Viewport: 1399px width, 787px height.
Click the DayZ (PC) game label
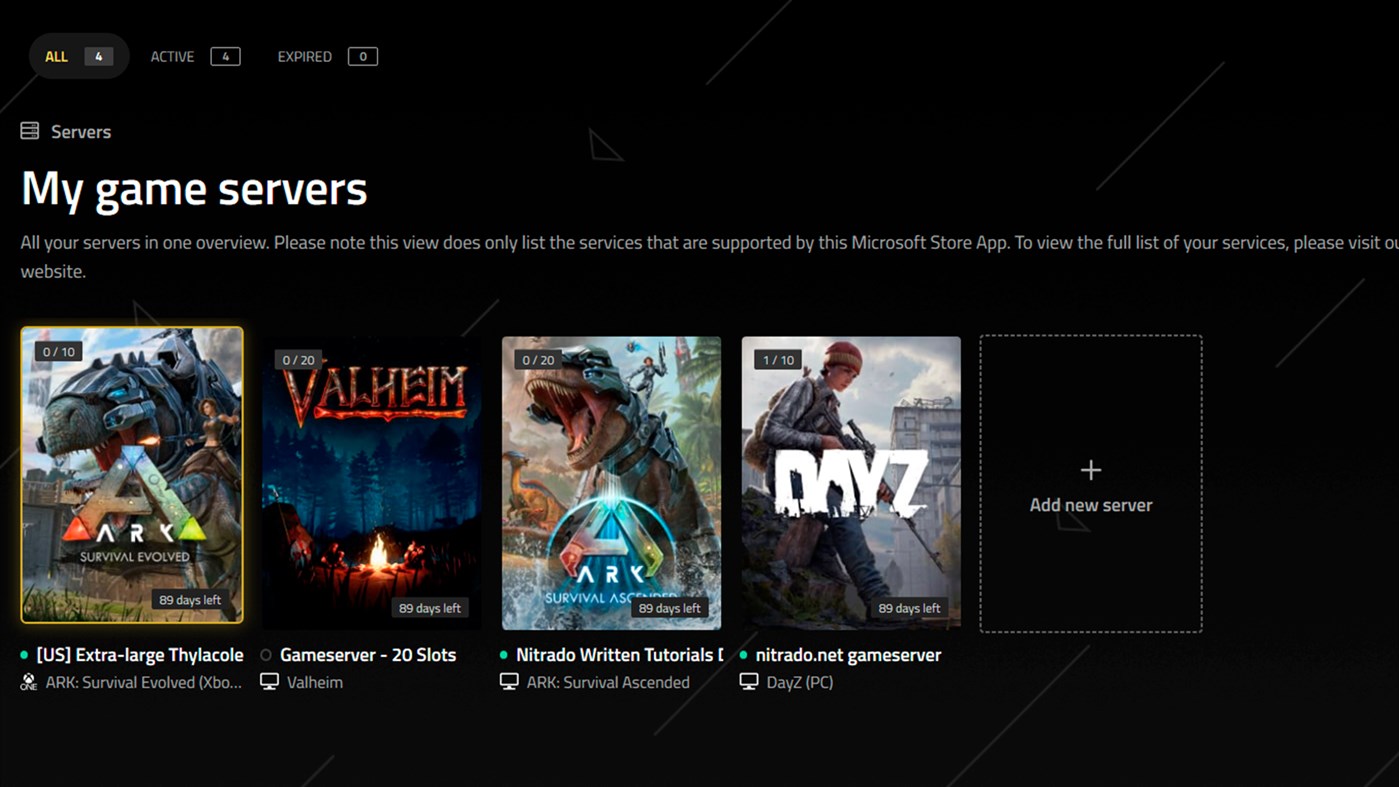coord(800,683)
